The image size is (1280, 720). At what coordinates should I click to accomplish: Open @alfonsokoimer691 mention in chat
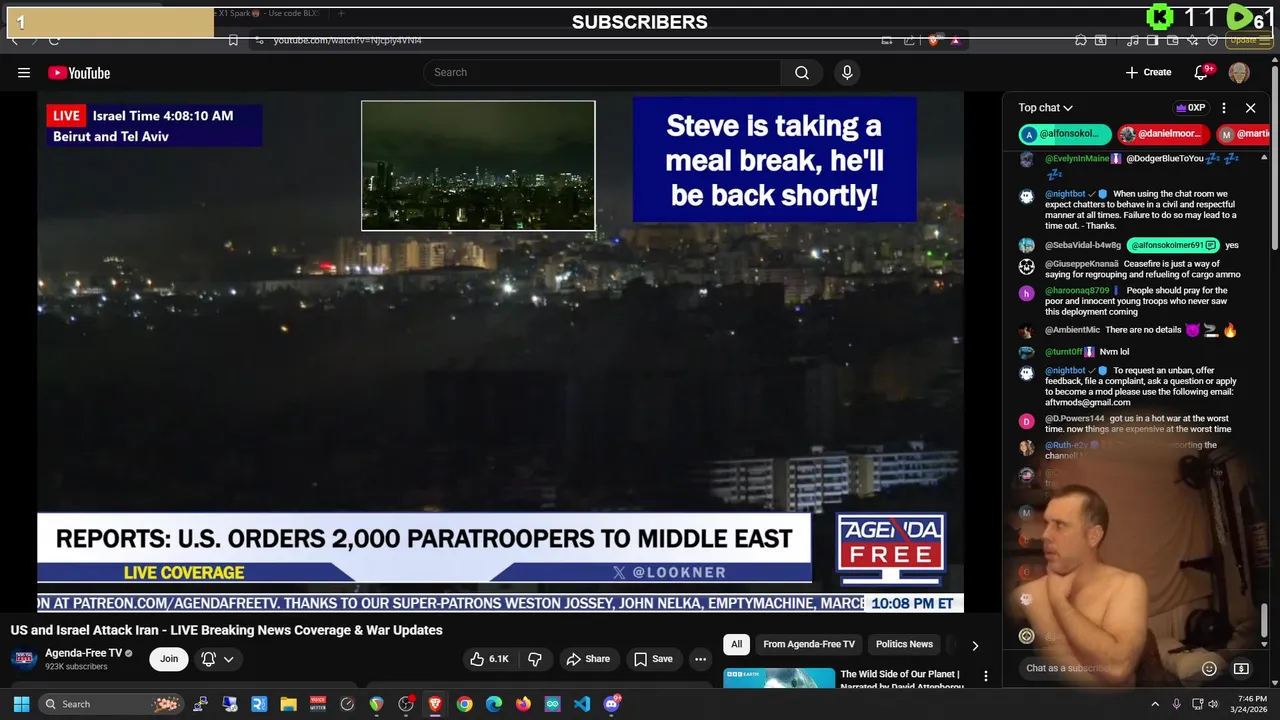point(1174,245)
